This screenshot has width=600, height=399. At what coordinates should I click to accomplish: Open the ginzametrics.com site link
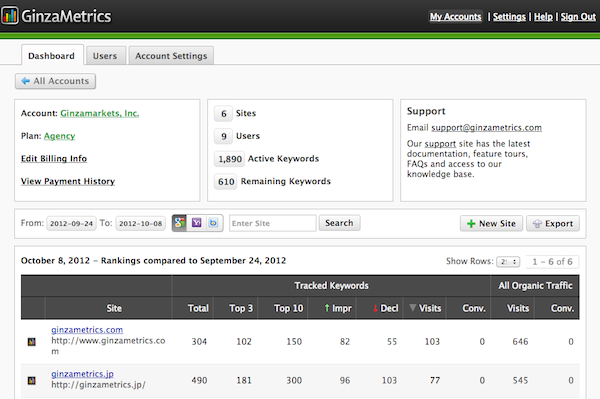(x=87, y=329)
